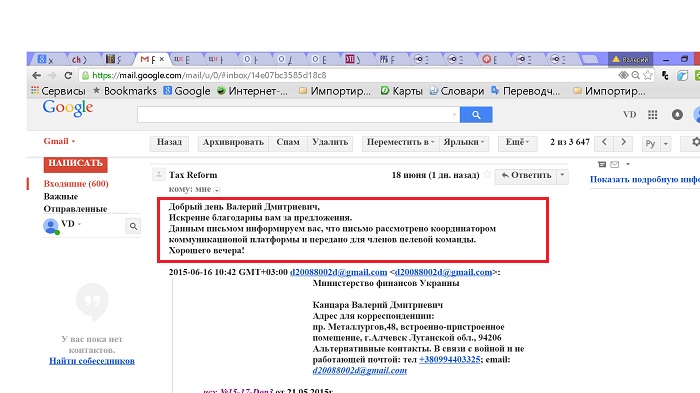The image size is (700, 393).
Task: Open the Отправленные folder
Action: point(75,209)
